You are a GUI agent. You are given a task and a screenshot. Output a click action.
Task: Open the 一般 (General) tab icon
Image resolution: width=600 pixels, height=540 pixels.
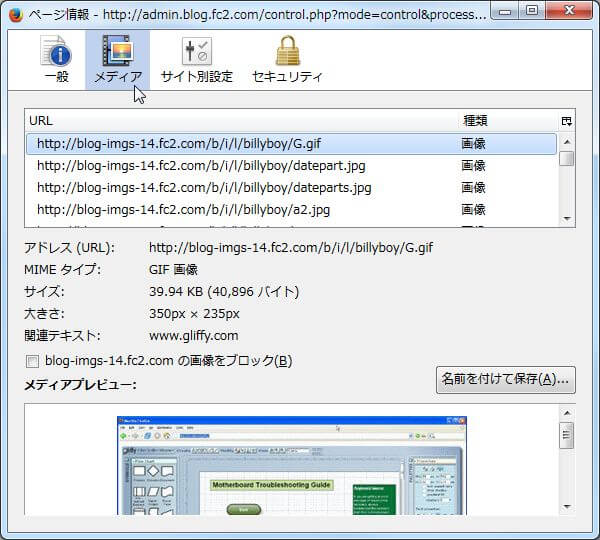pyautogui.click(x=56, y=60)
